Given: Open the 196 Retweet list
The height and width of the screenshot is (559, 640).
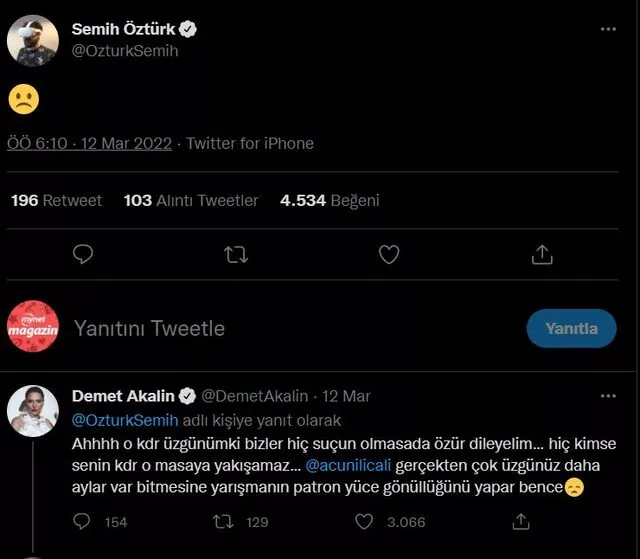Looking at the screenshot, I should (56, 200).
